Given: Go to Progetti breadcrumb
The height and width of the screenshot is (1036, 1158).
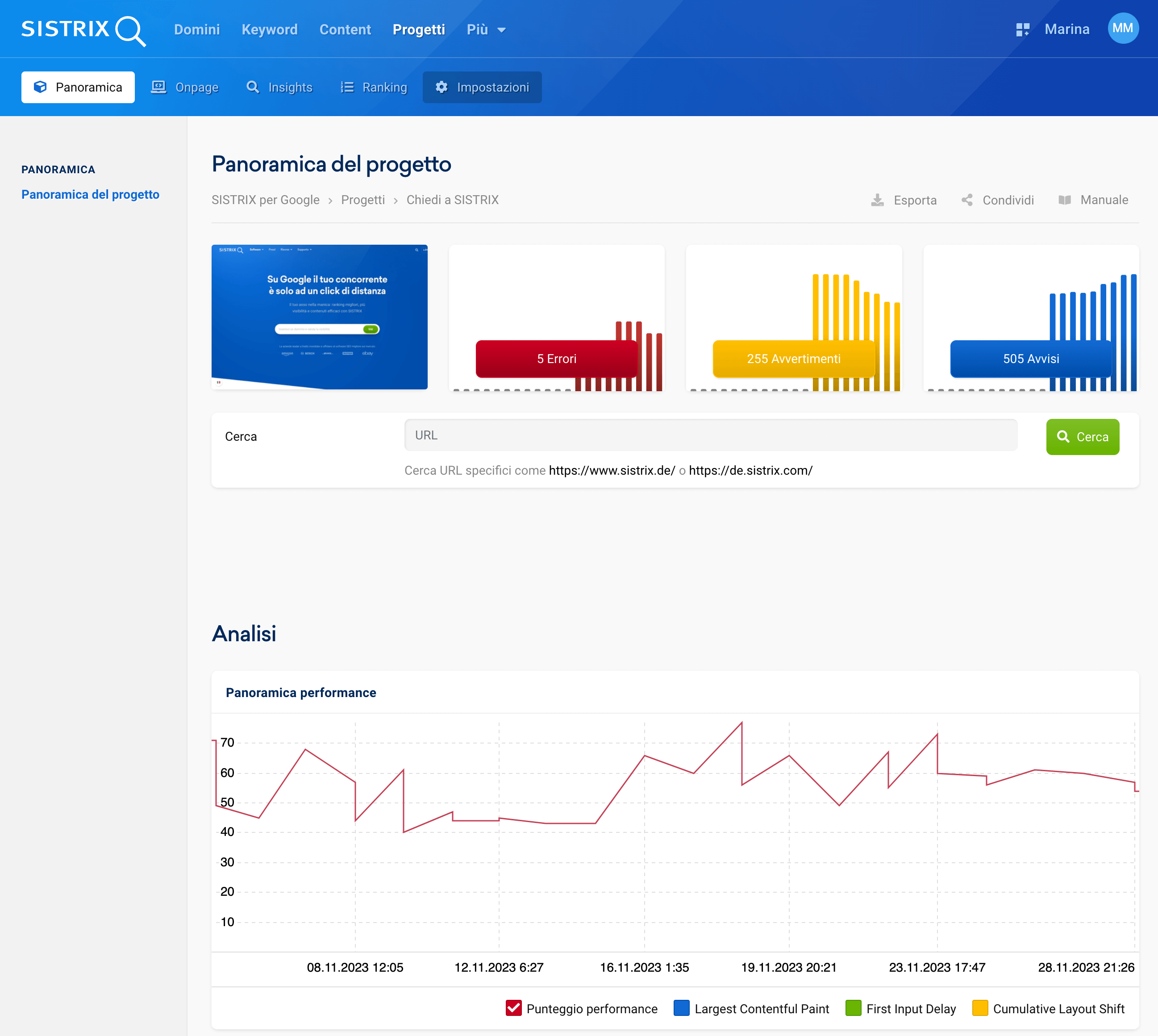Looking at the screenshot, I should (x=363, y=200).
